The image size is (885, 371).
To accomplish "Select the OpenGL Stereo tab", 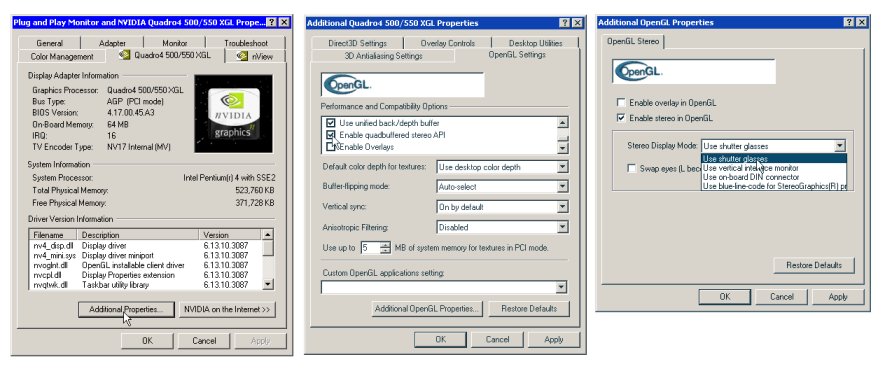I will click(633, 41).
